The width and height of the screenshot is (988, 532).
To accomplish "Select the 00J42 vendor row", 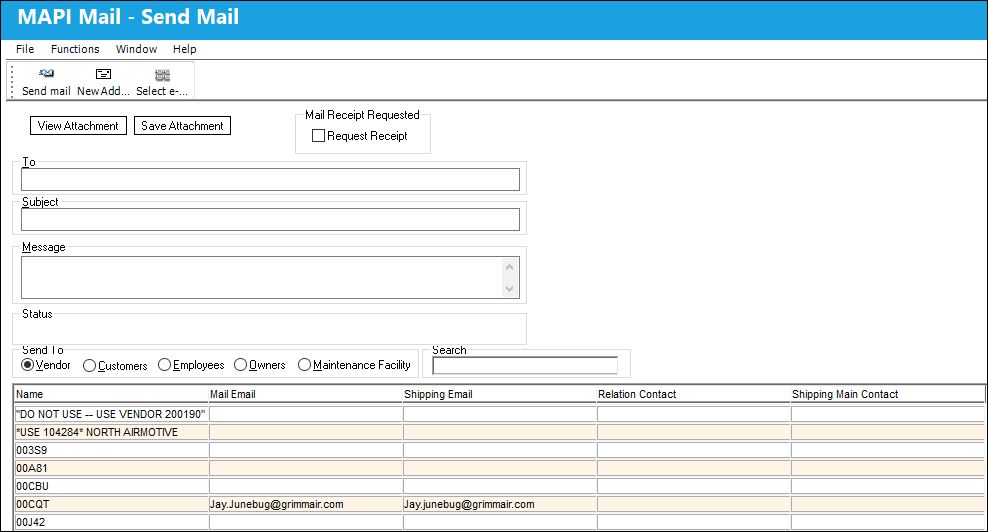I will (x=499, y=522).
